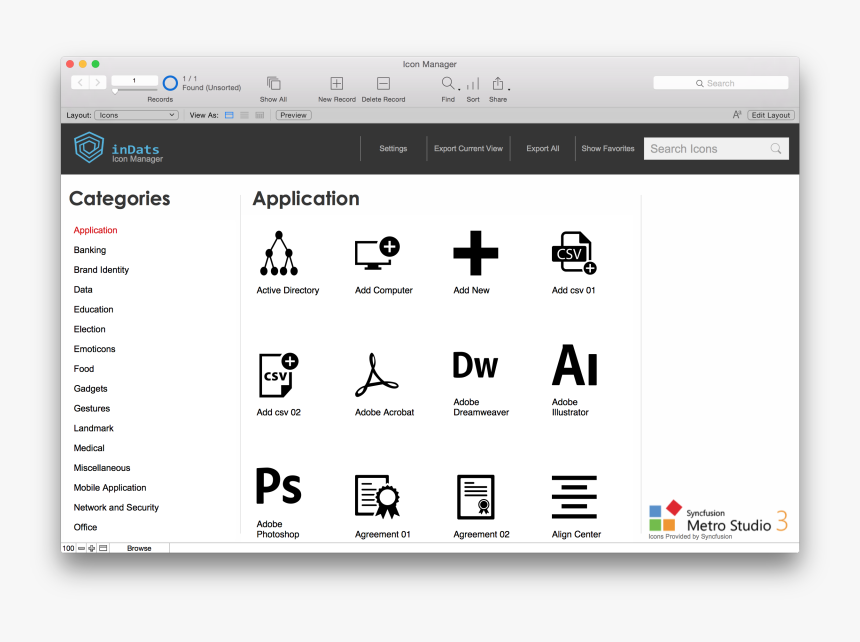Click the Edit Layout button

[771, 115]
